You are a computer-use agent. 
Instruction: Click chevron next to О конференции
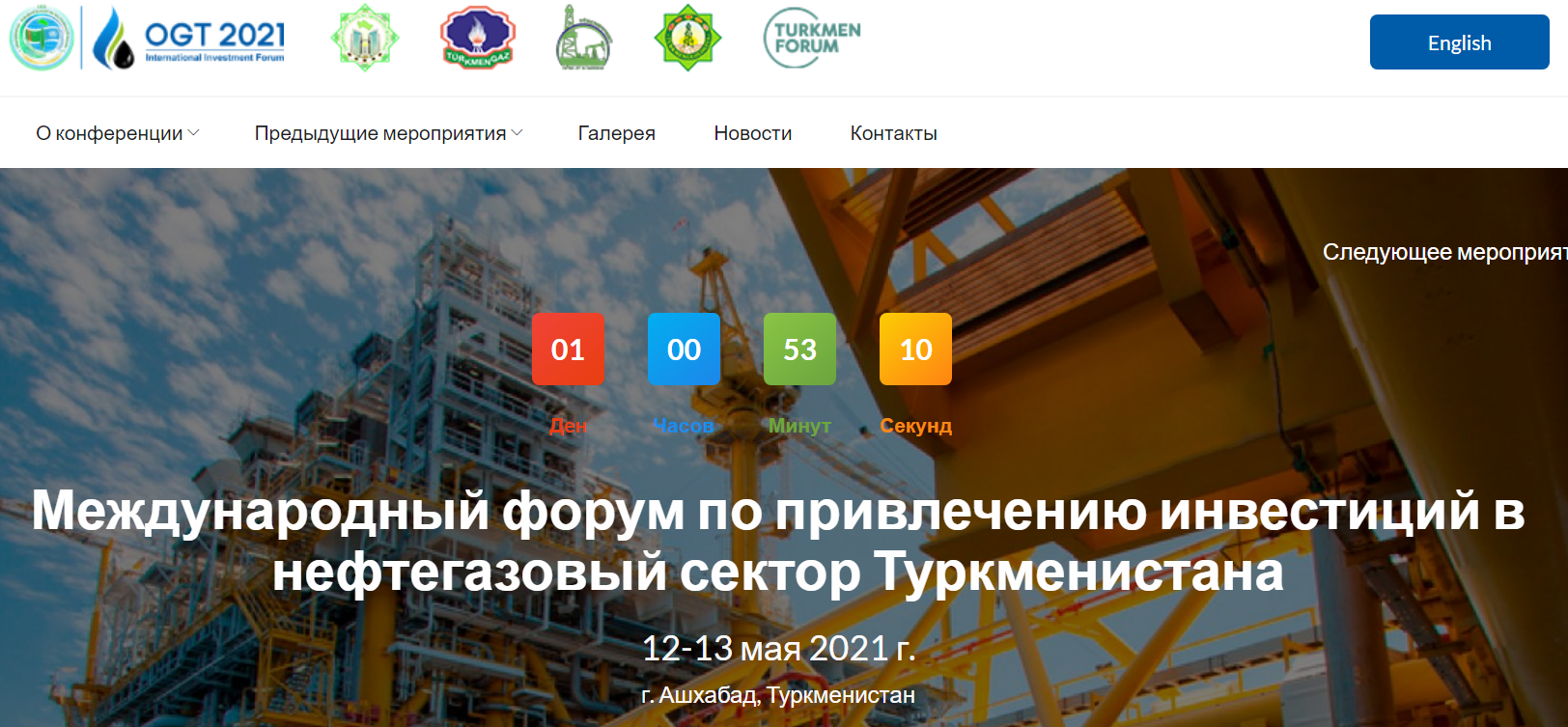click(194, 133)
